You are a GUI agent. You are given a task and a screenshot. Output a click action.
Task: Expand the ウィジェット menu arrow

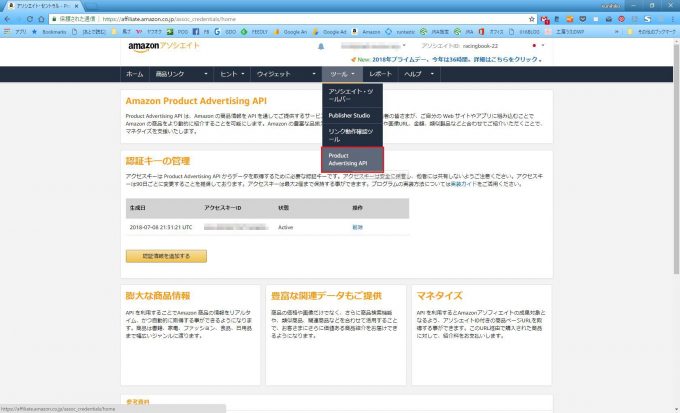pos(314,74)
